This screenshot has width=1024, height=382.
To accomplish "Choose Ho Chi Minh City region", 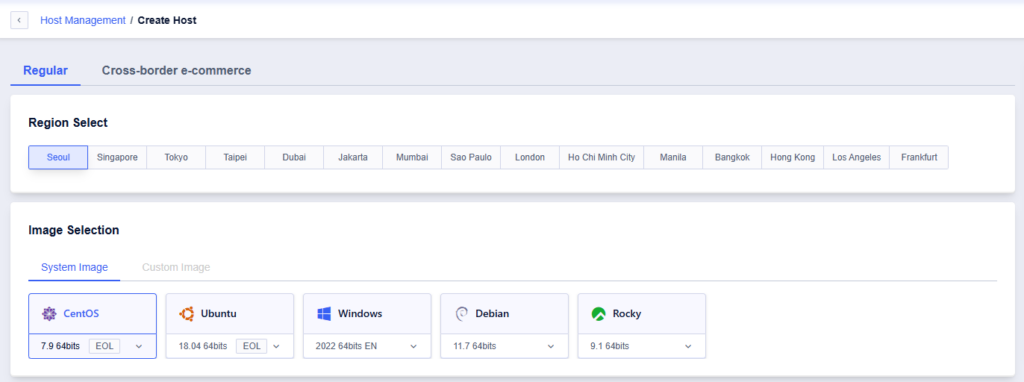I will [601, 157].
